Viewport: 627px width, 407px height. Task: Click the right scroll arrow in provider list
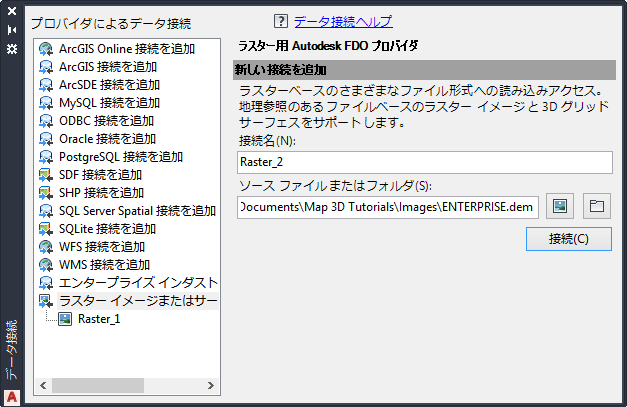211,386
